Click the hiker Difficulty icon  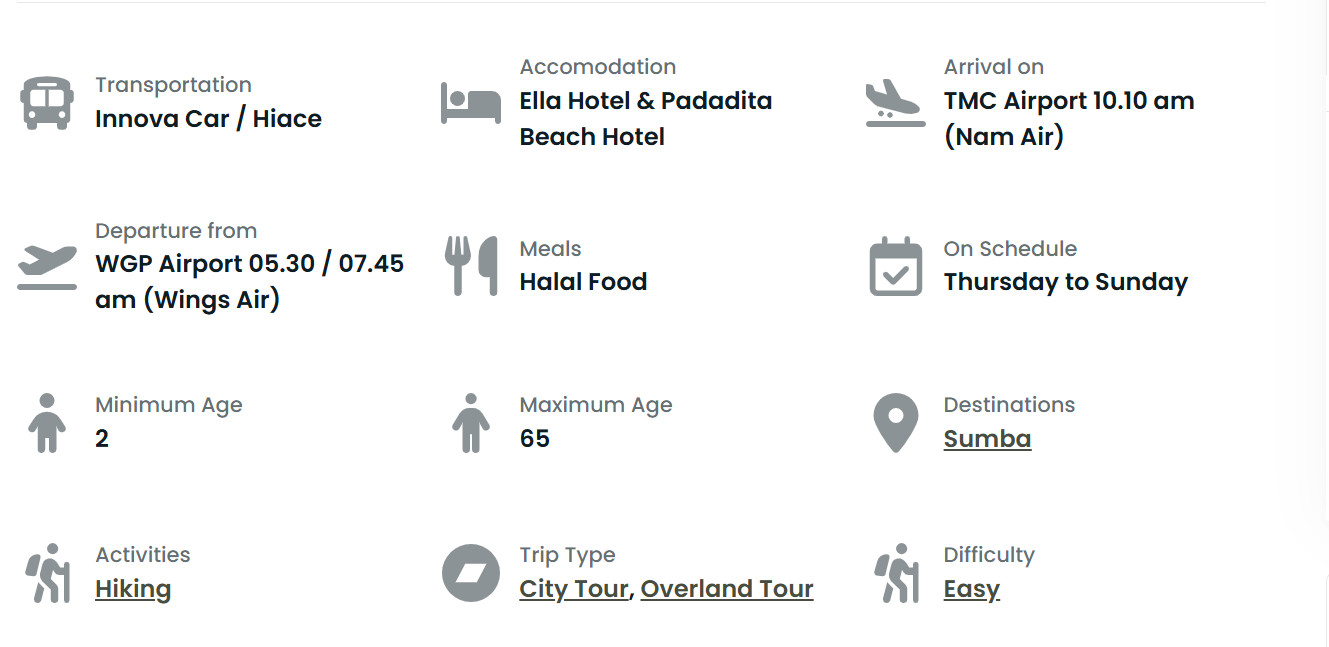click(x=895, y=573)
